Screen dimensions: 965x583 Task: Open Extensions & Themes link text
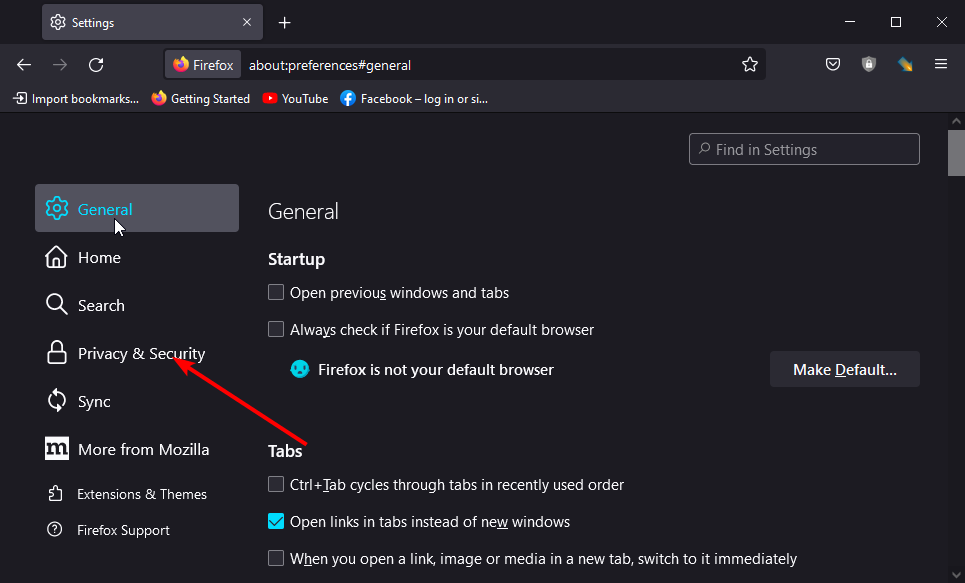[x=142, y=494]
